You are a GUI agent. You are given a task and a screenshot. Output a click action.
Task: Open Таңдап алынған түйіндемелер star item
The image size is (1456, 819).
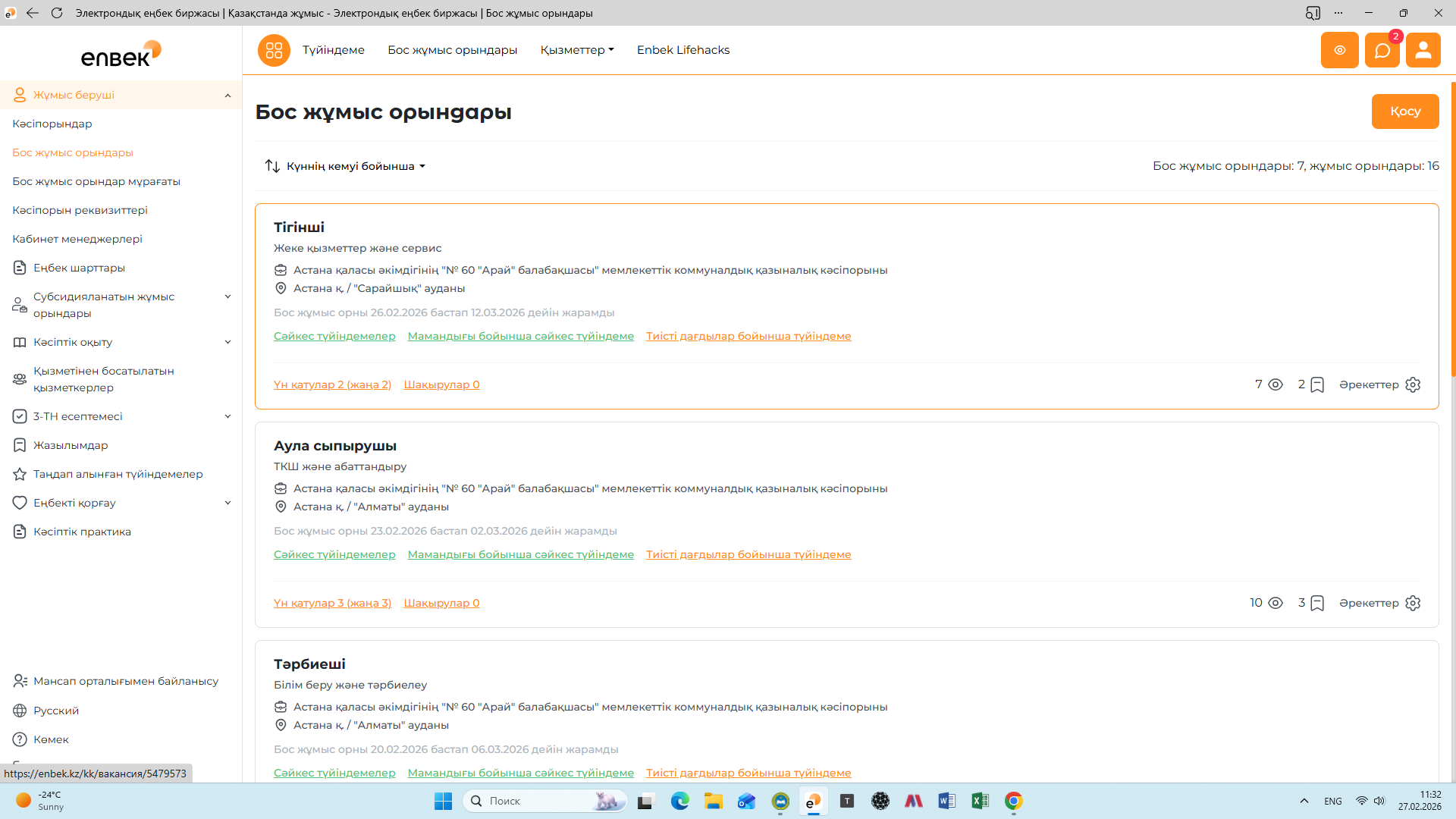(118, 474)
